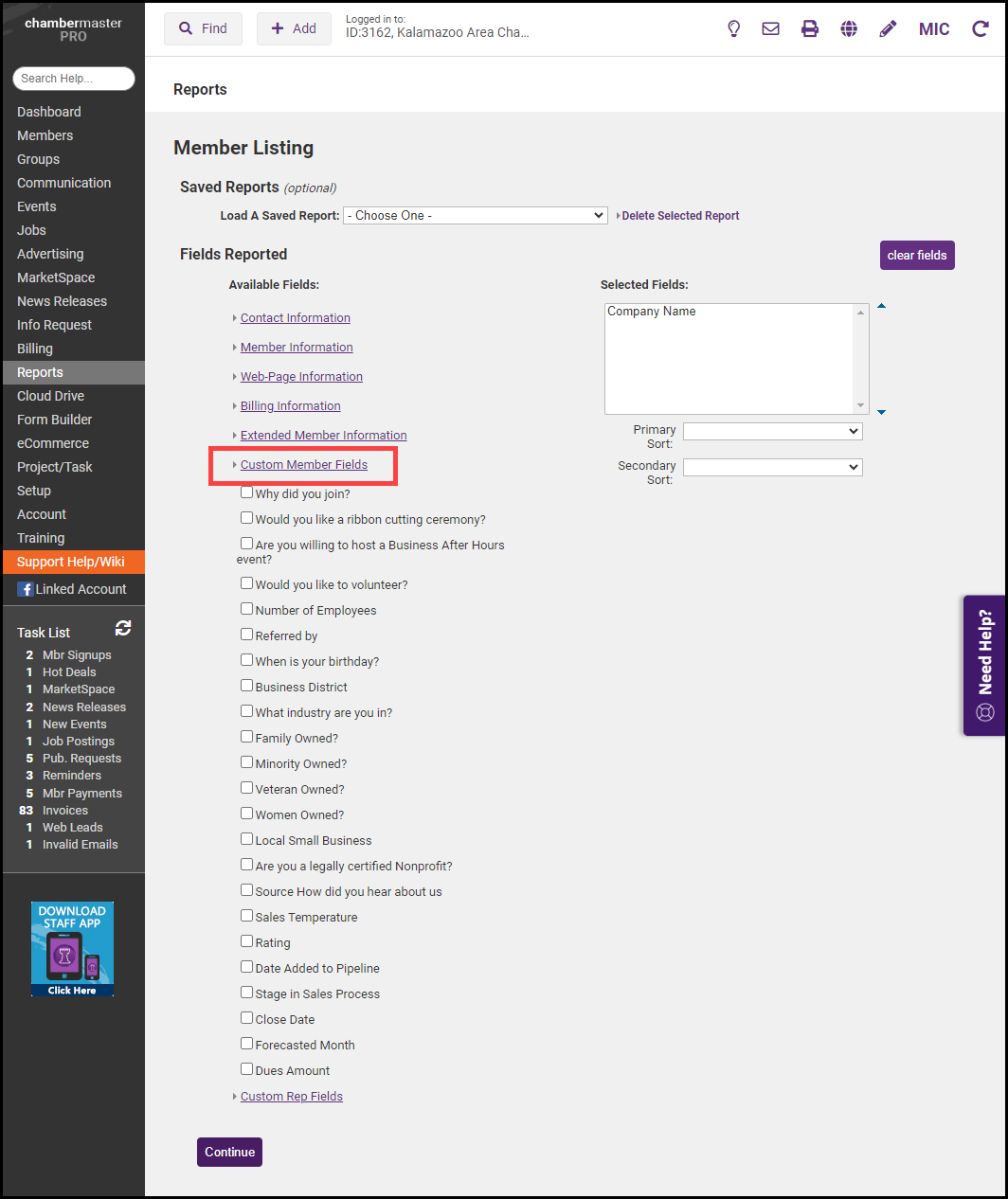Screen dimensions: 1008x1199
Task: Click the MIC header shortcut
Action: tap(934, 28)
